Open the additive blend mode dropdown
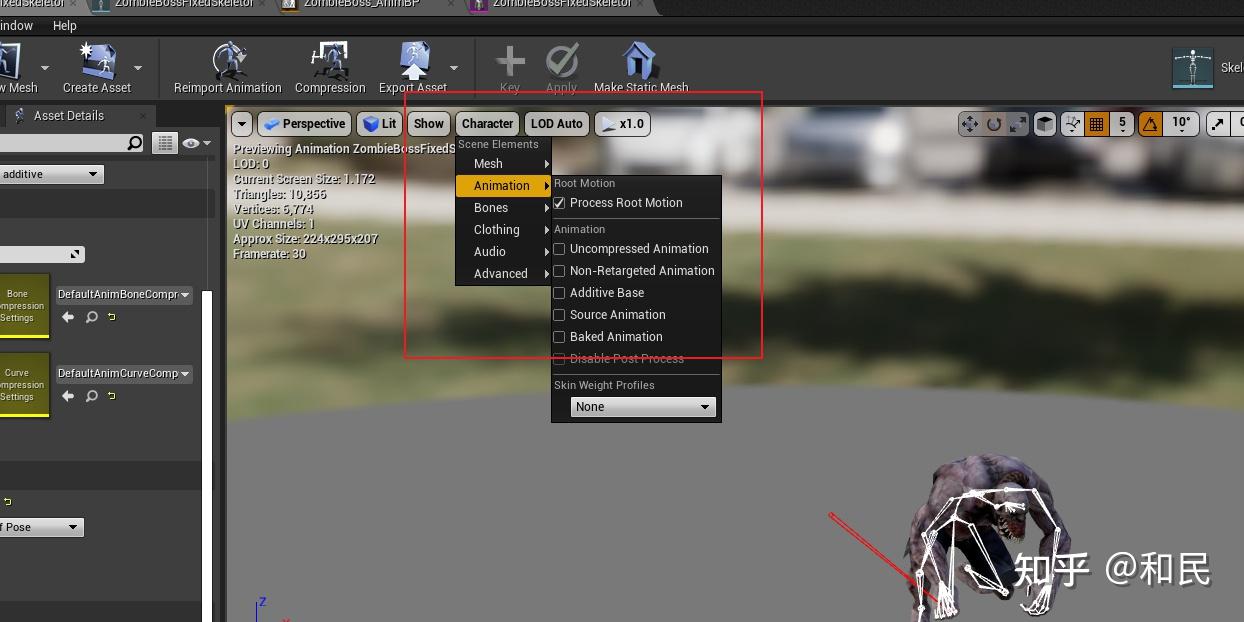The image size is (1244, 622). click(x=52, y=174)
